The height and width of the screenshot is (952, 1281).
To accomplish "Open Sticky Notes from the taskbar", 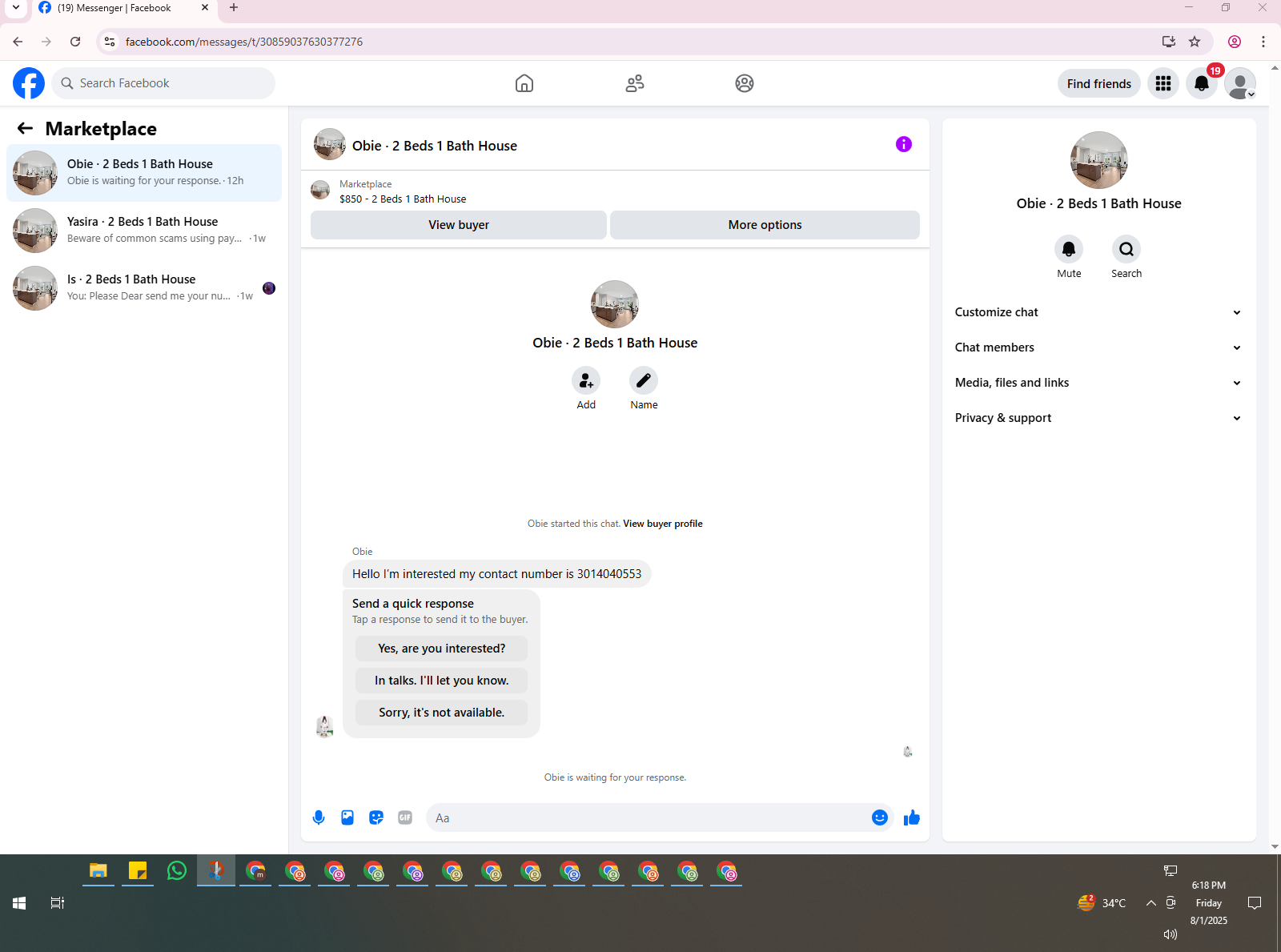I will 138,870.
